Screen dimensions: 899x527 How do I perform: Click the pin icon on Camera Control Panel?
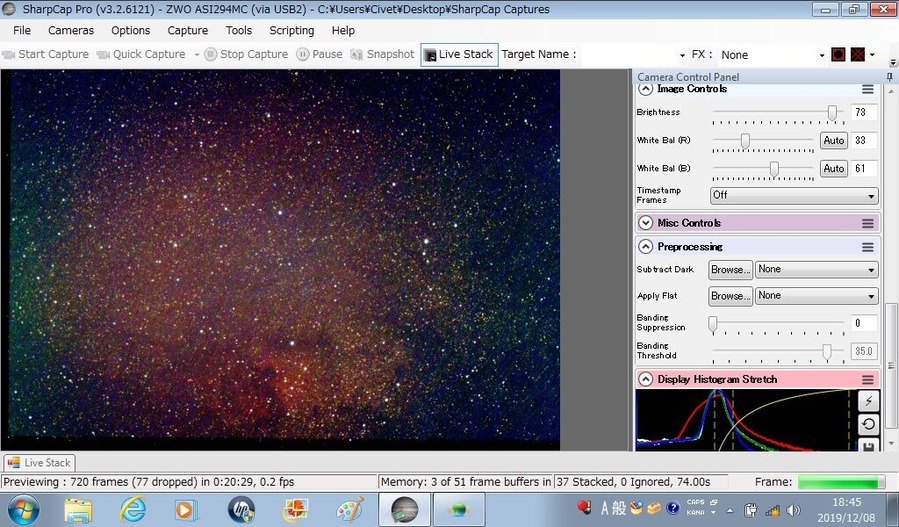[889, 77]
